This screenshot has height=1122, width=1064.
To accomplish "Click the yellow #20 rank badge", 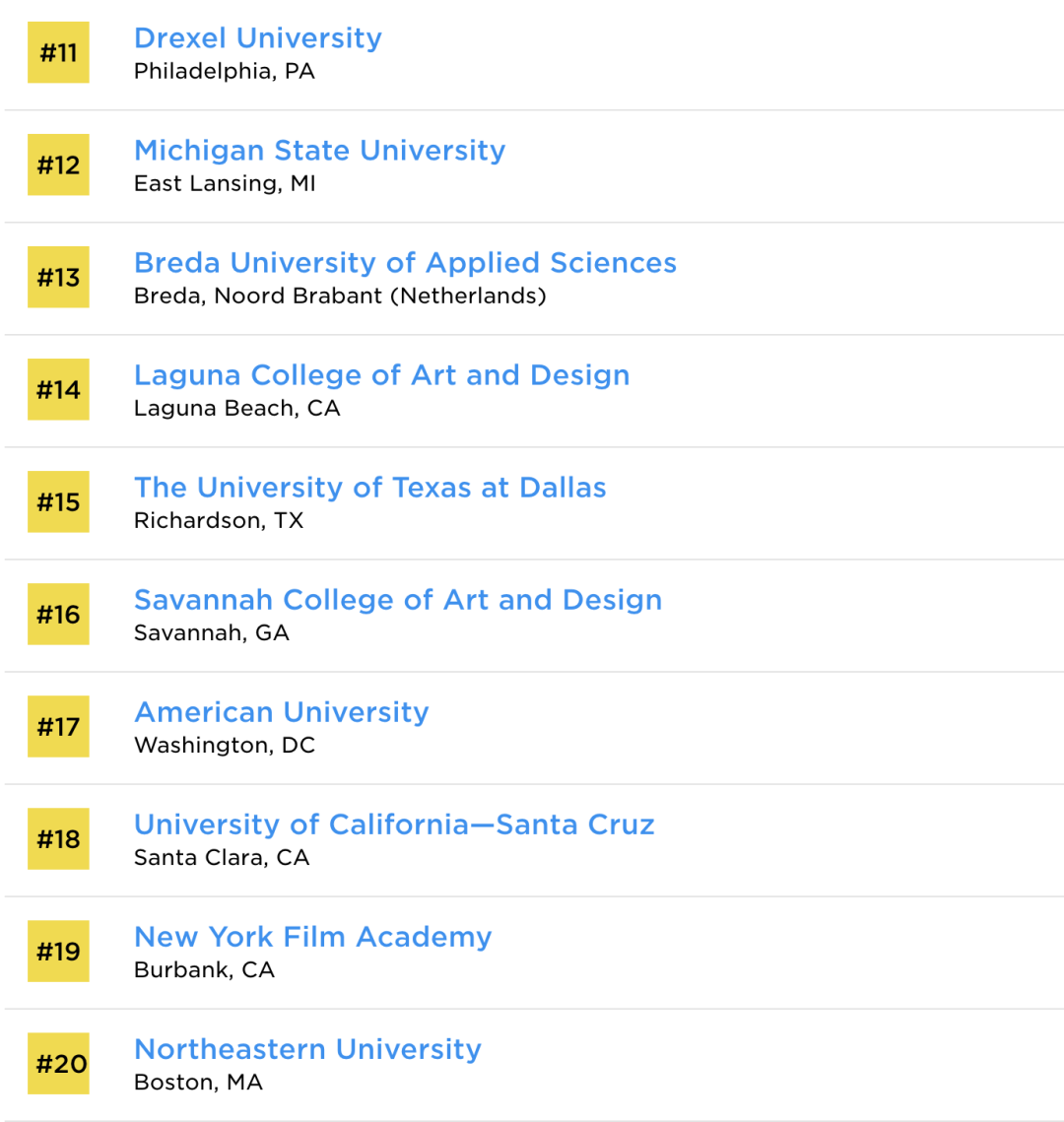I will point(58,1063).
